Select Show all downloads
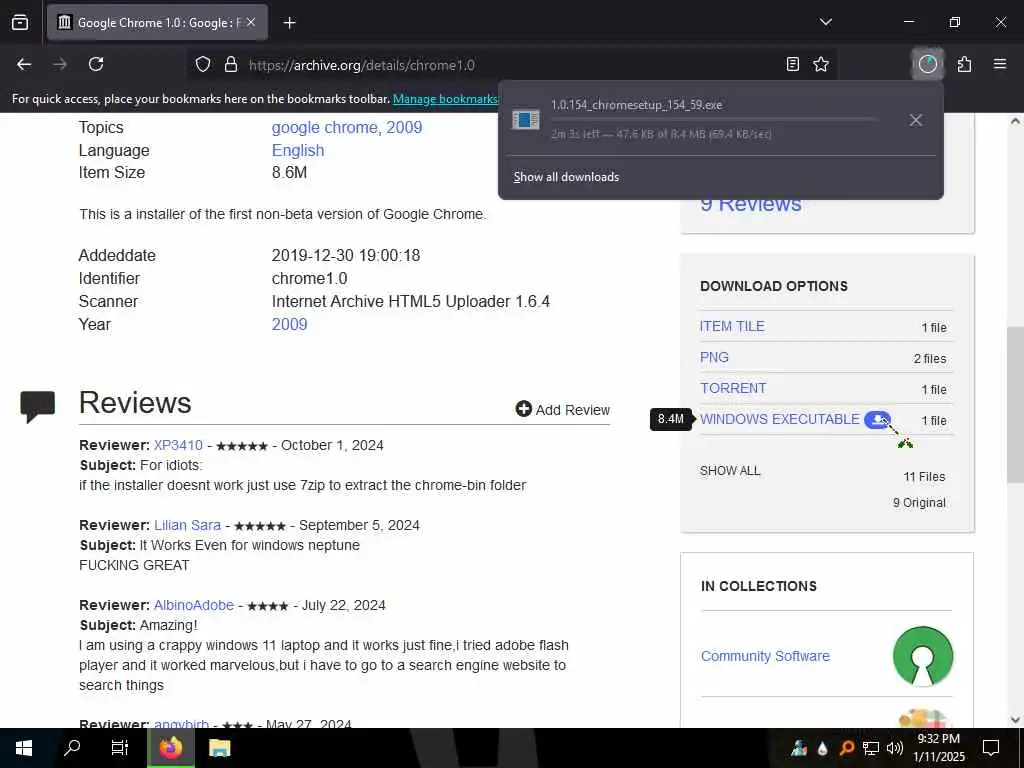Image resolution: width=1024 pixels, height=768 pixels. (566, 177)
